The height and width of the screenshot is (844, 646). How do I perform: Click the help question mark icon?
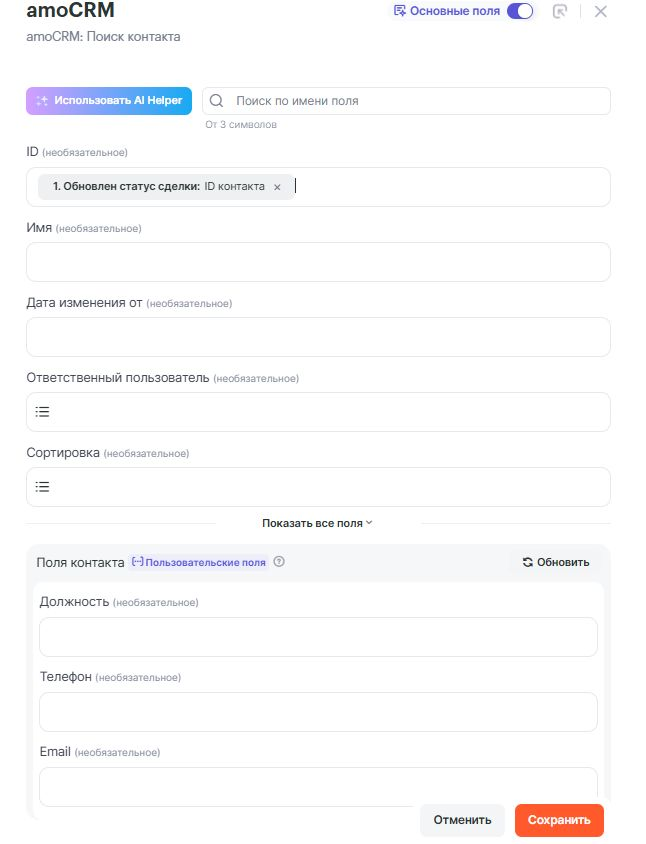click(x=279, y=562)
